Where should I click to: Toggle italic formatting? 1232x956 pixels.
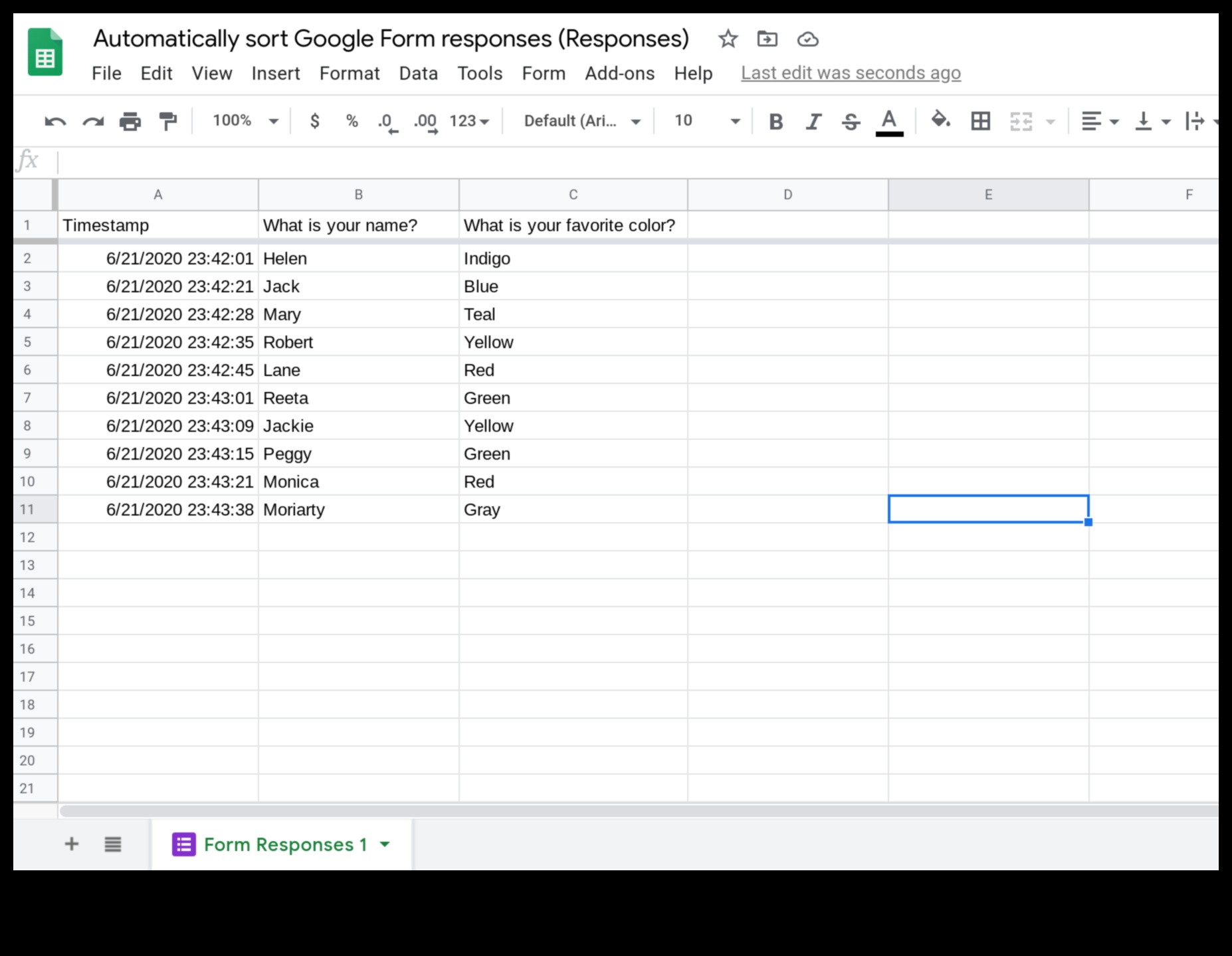[x=813, y=122]
